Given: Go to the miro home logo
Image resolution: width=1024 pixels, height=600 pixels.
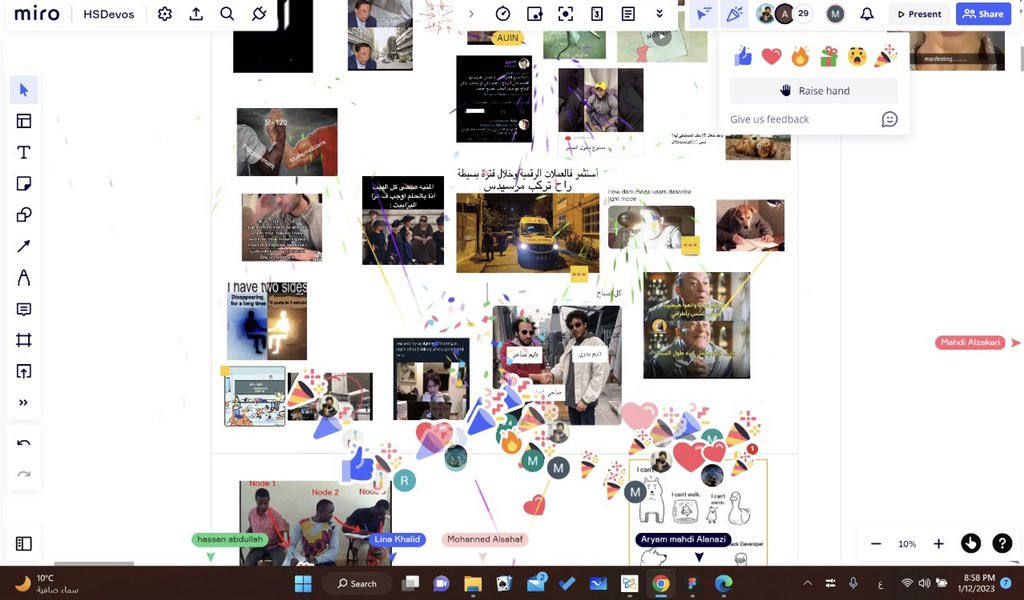Looking at the screenshot, I should tap(37, 14).
